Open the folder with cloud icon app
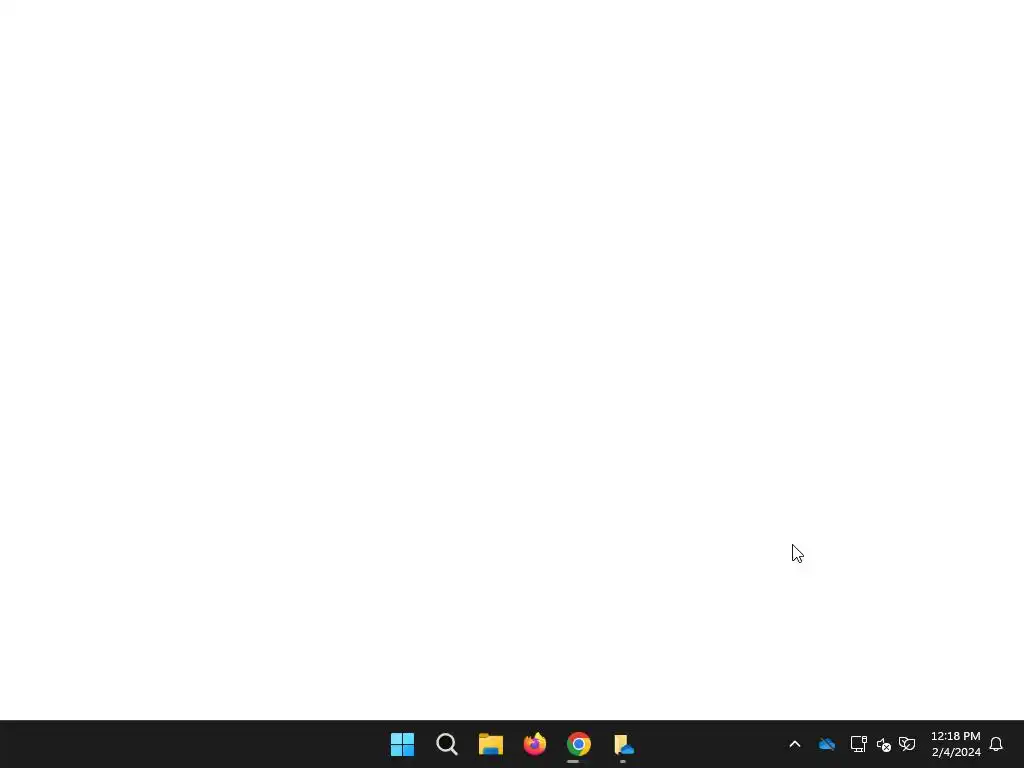1024x768 pixels. click(x=623, y=744)
